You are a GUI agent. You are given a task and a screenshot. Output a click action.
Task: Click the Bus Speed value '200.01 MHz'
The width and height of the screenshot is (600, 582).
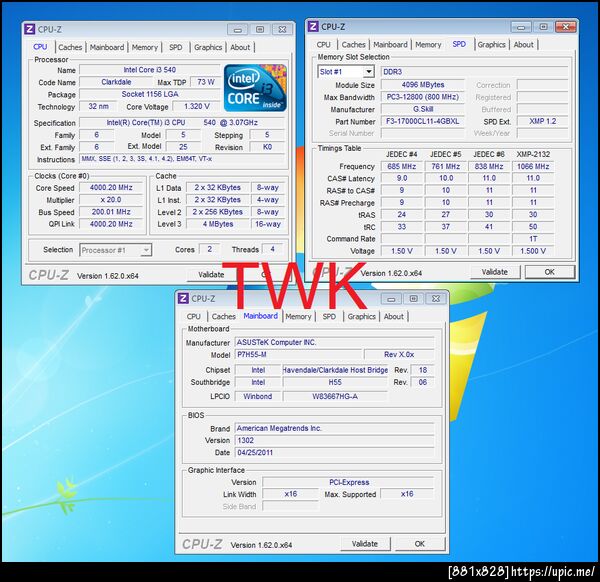coord(111,212)
